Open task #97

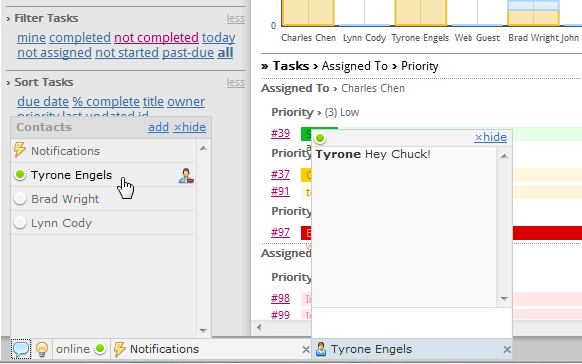coord(280,232)
